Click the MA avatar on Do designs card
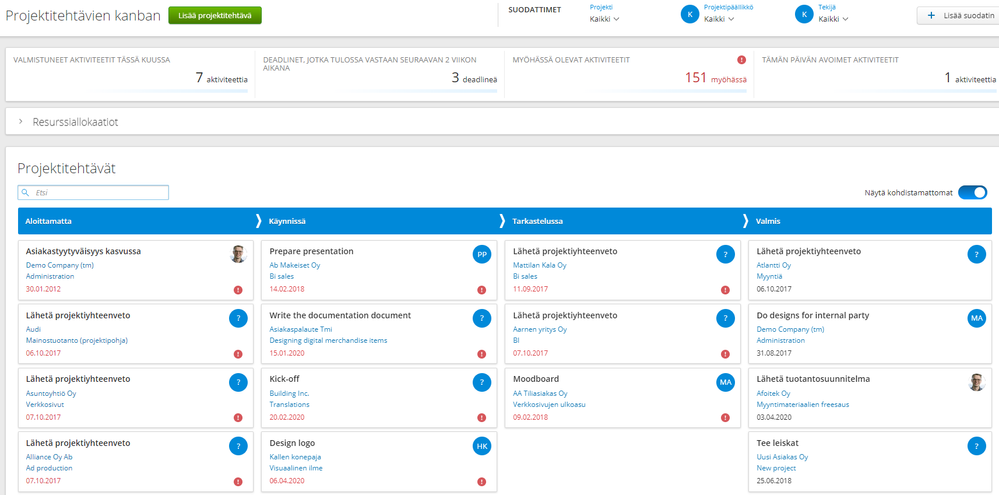 [976, 319]
